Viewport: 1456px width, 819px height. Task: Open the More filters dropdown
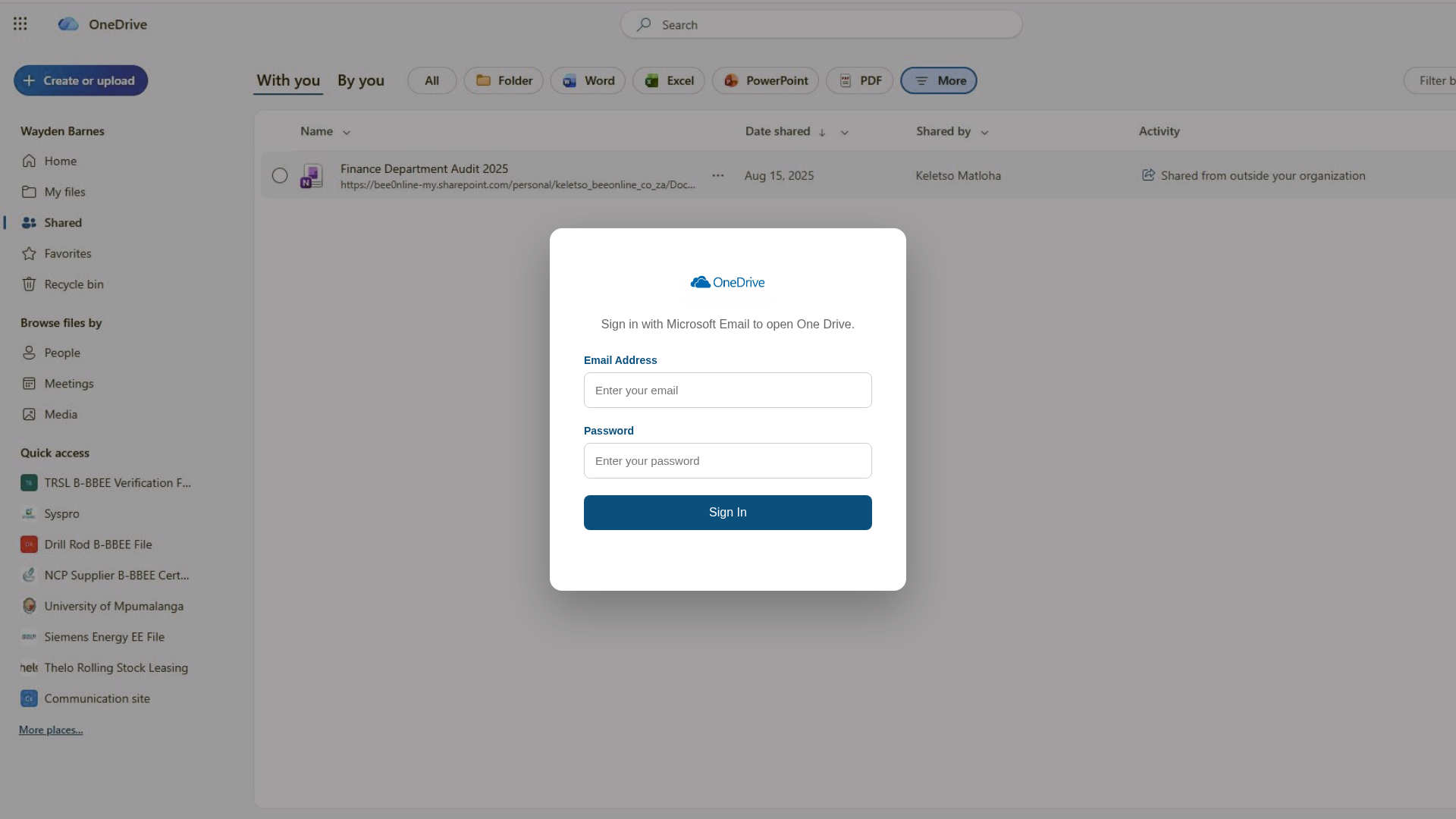coord(939,80)
